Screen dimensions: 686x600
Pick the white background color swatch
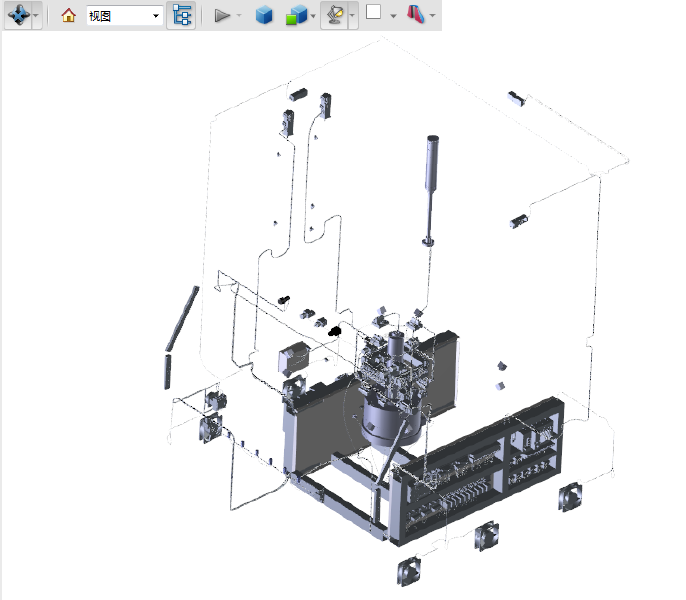tap(373, 12)
